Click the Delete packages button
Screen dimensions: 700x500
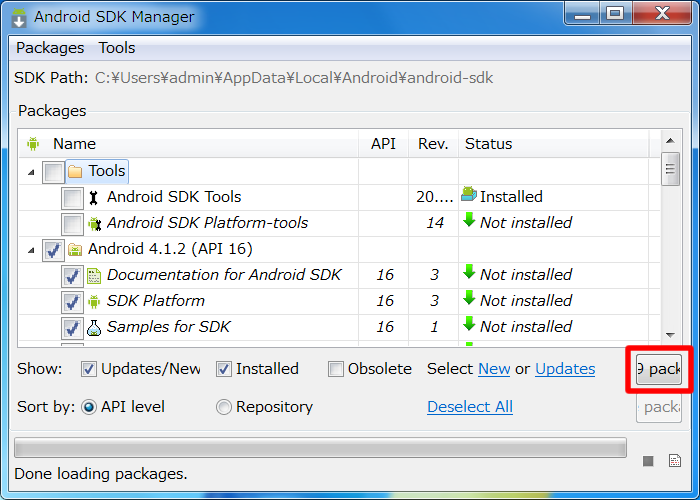(659, 407)
